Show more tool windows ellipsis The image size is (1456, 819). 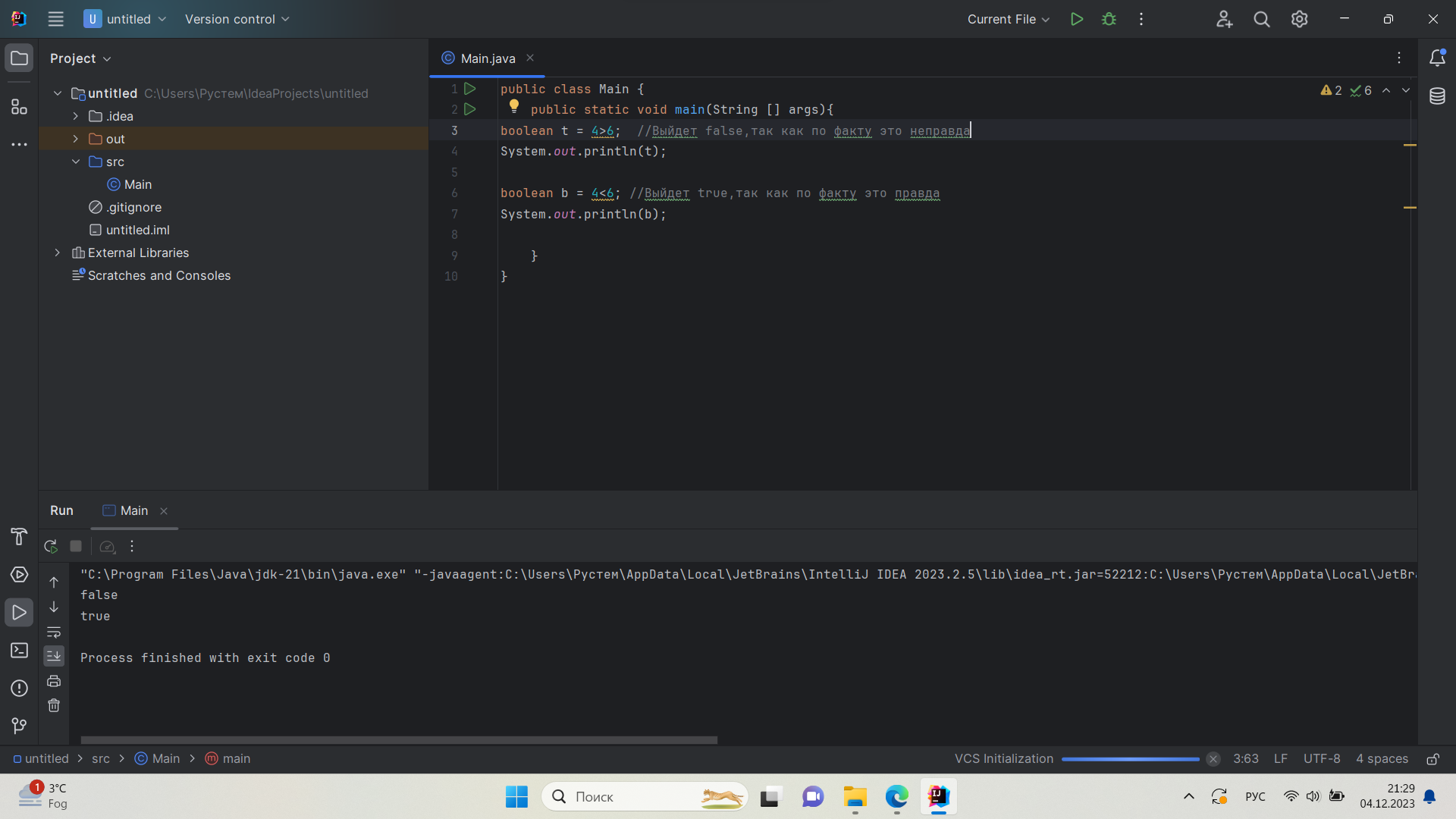pyautogui.click(x=19, y=144)
